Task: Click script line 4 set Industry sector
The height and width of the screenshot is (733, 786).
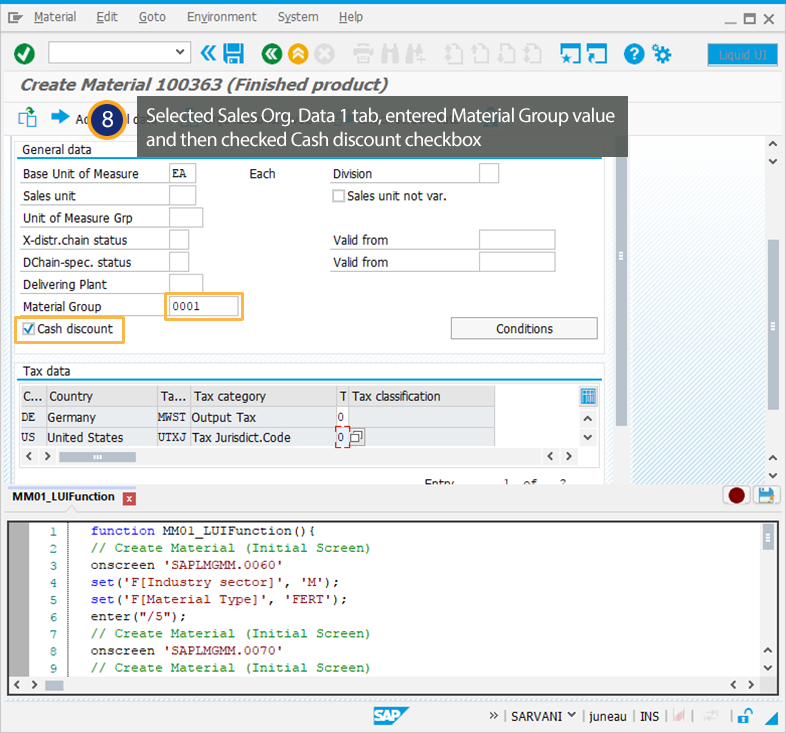Action: (215, 582)
